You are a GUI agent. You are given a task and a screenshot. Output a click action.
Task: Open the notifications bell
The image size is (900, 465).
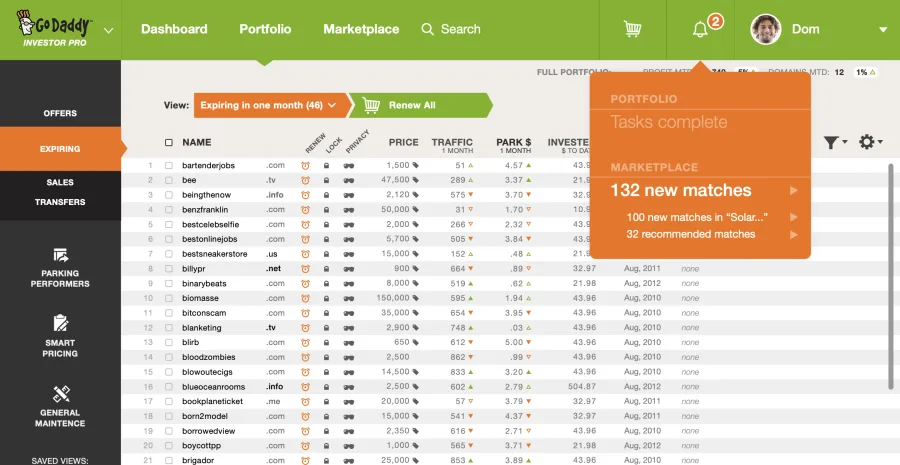(700, 30)
